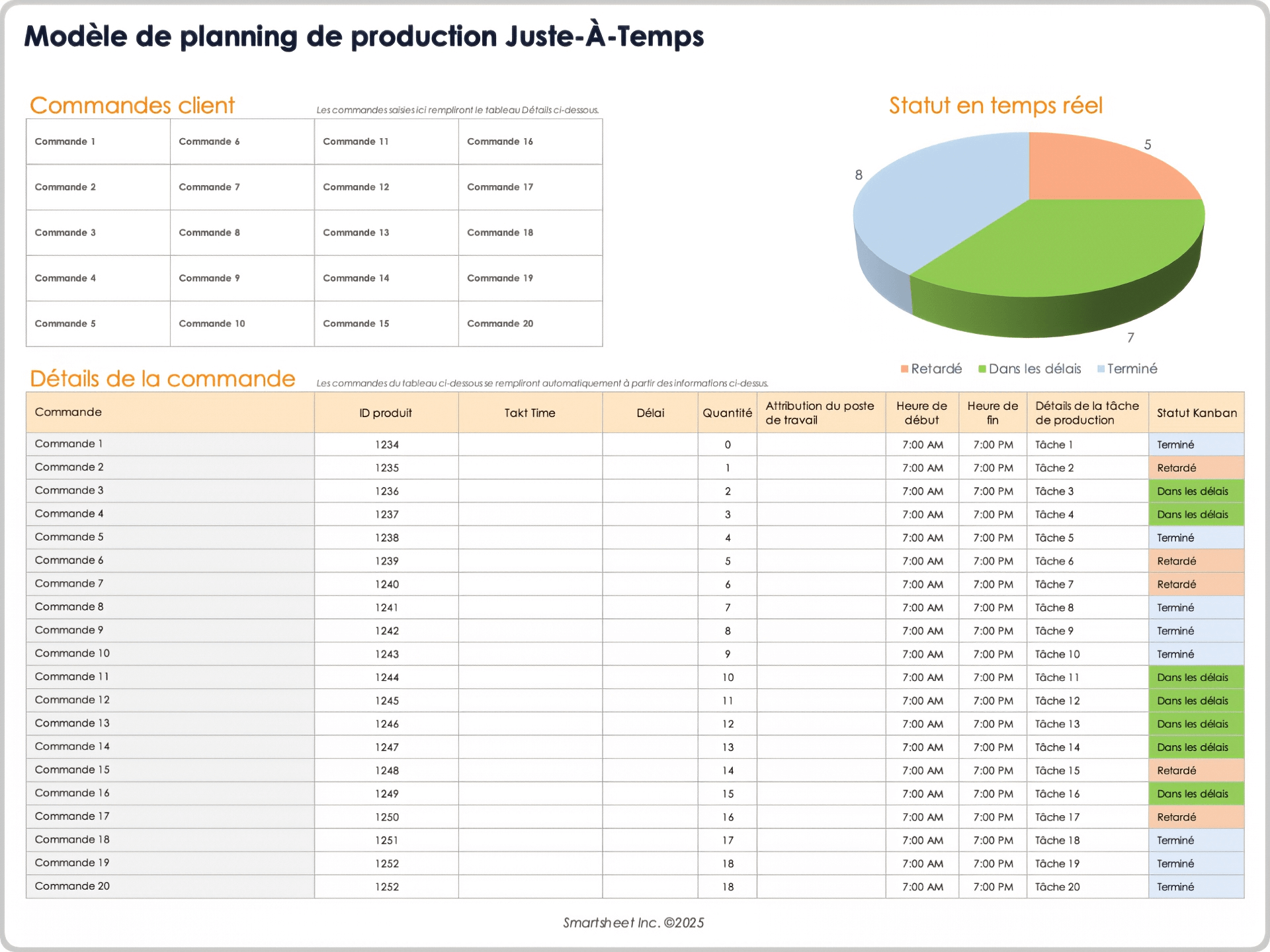The image size is (1270, 952).
Task: Click the Retardé cell for Commande 17
Action: [x=1196, y=816]
